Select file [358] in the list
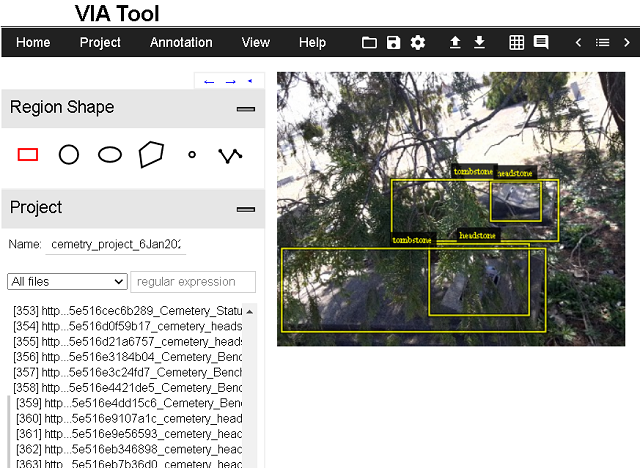 coord(127,388)
